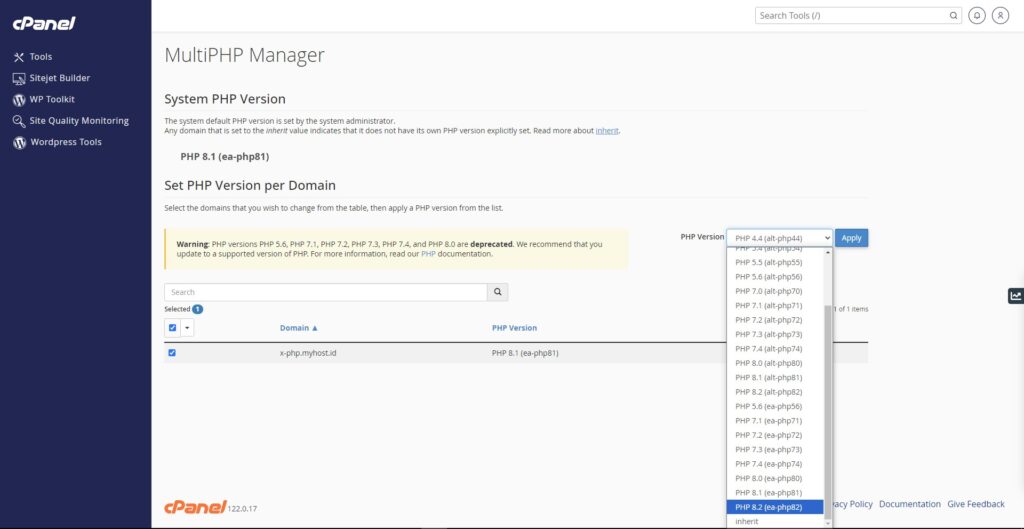
Task: Open the statistics chart side icon
Action: tap(1016, 296)
